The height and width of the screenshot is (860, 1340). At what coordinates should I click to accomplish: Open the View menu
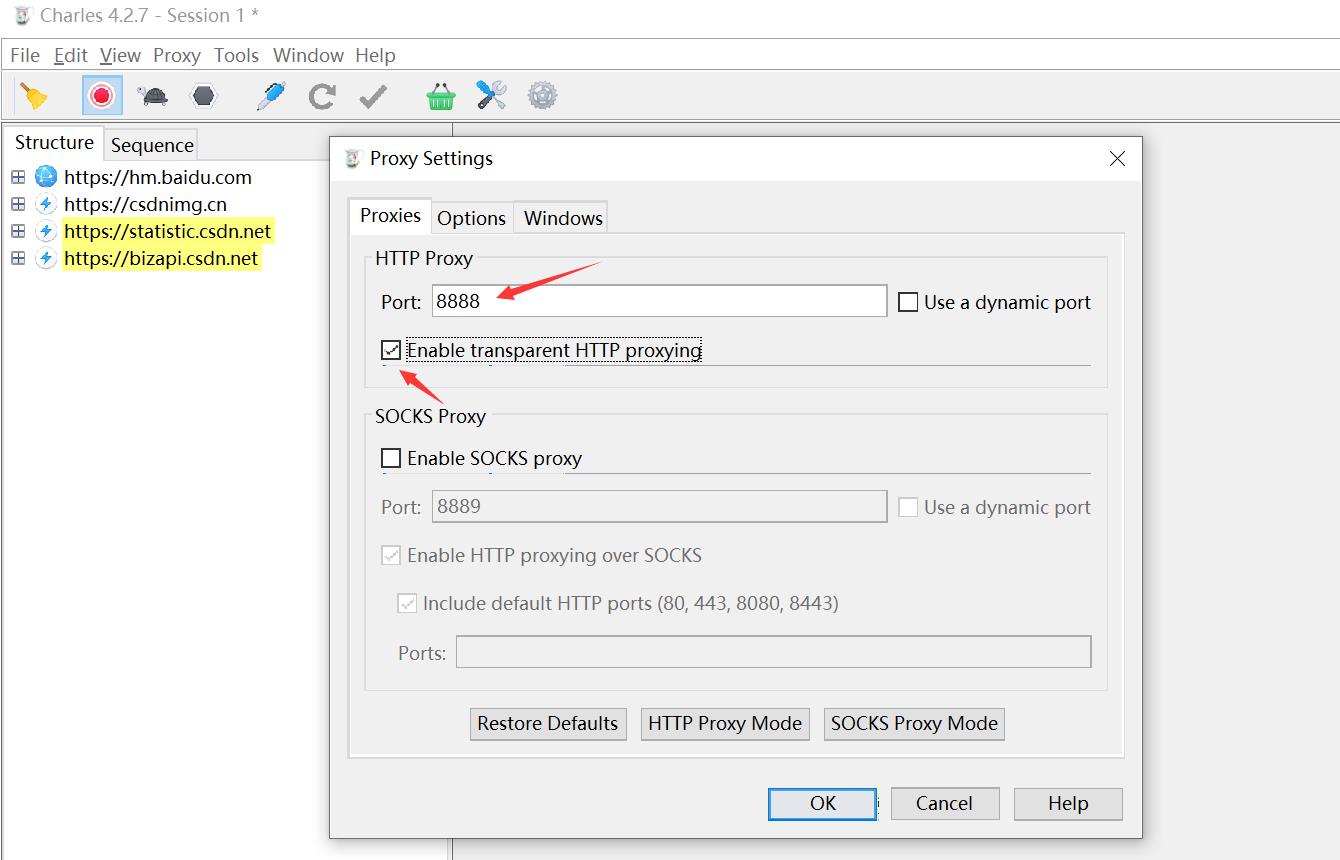pos(120,55)
